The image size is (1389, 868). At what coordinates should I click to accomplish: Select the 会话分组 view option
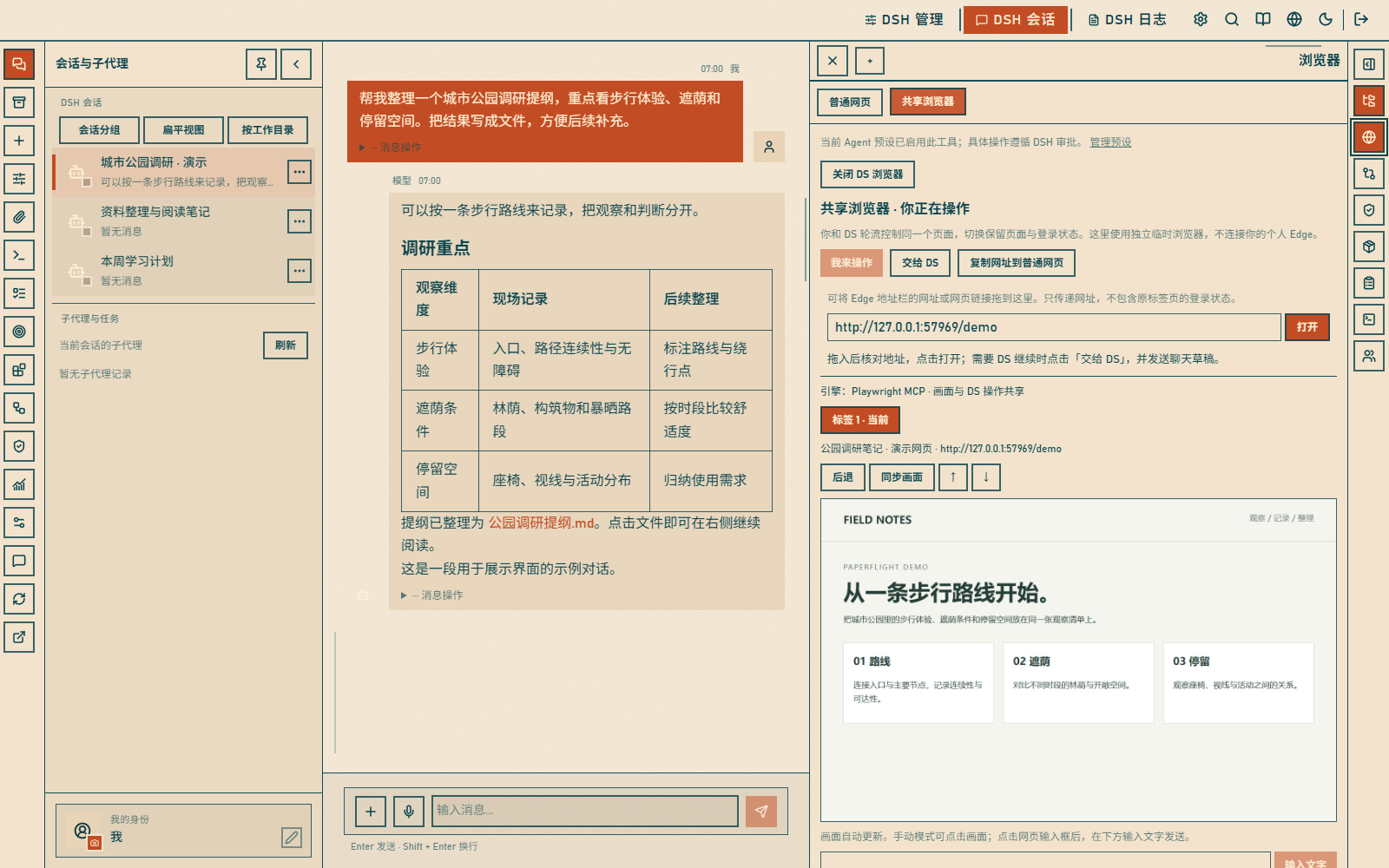pyautogui.click(x=99, y=130)
